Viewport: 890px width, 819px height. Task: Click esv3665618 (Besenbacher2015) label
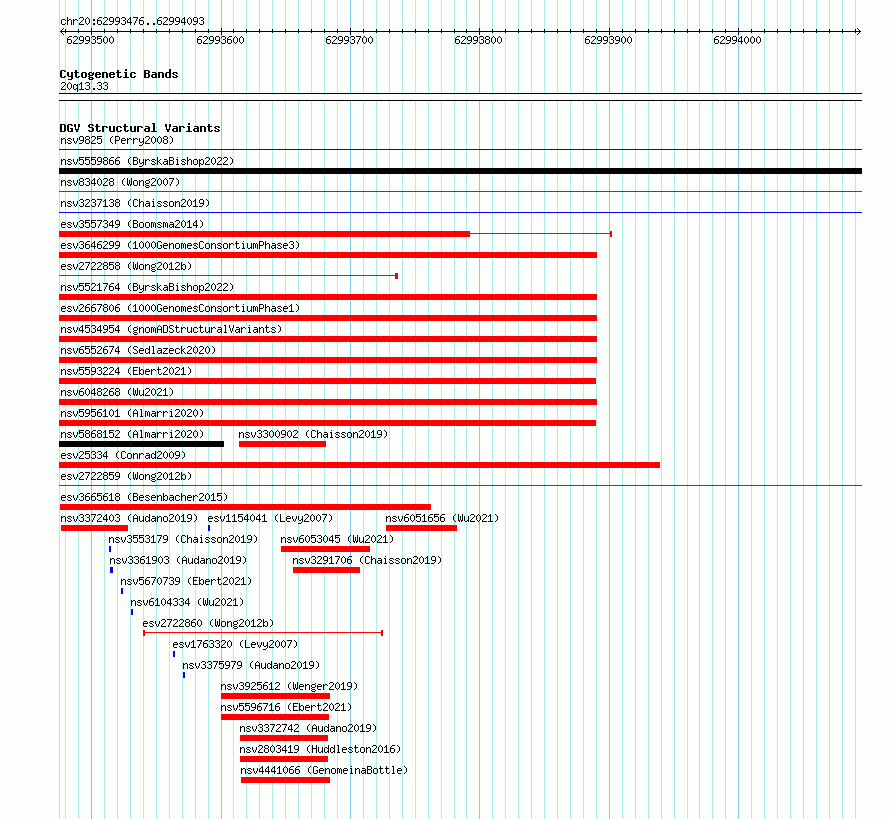coord(144,497)
